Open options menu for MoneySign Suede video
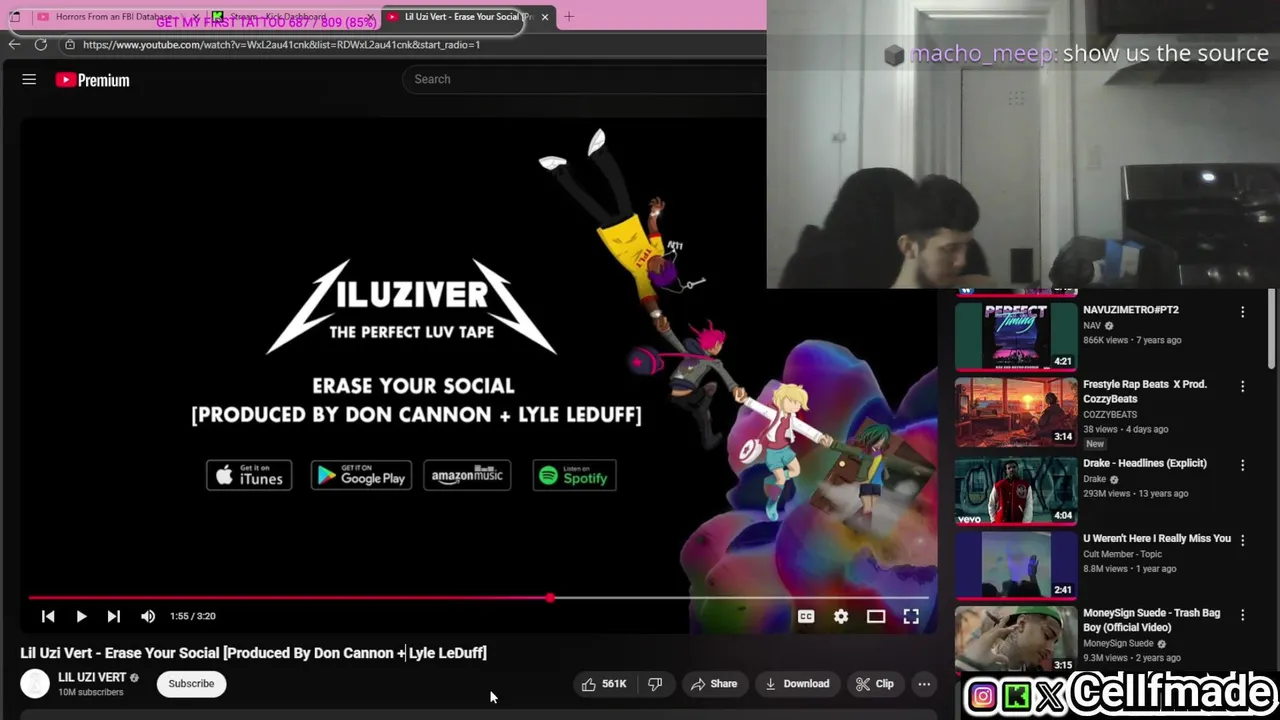The height and width of the screenshot is (720, 1280). click(1242, 615)
